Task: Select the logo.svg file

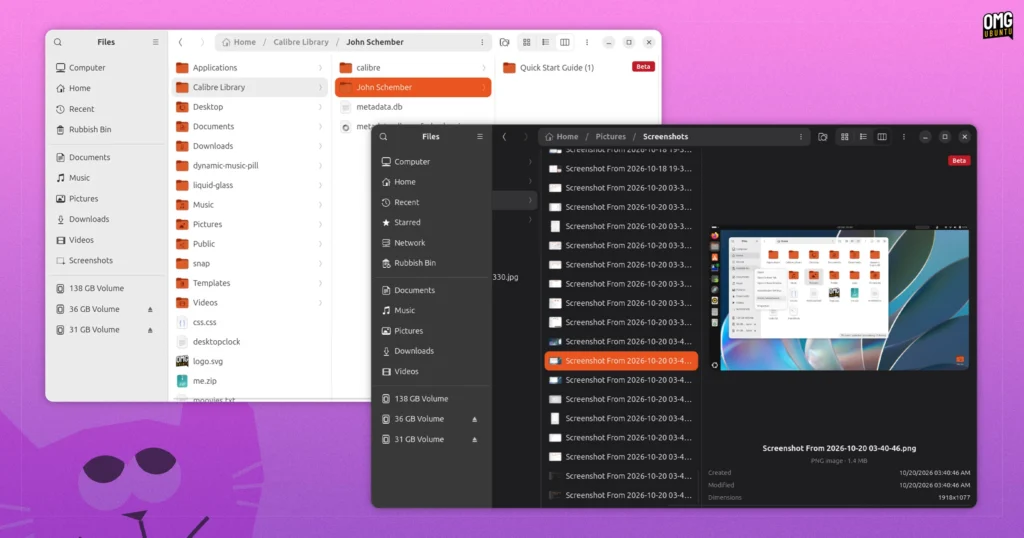Action: click(x=249, y=361)
